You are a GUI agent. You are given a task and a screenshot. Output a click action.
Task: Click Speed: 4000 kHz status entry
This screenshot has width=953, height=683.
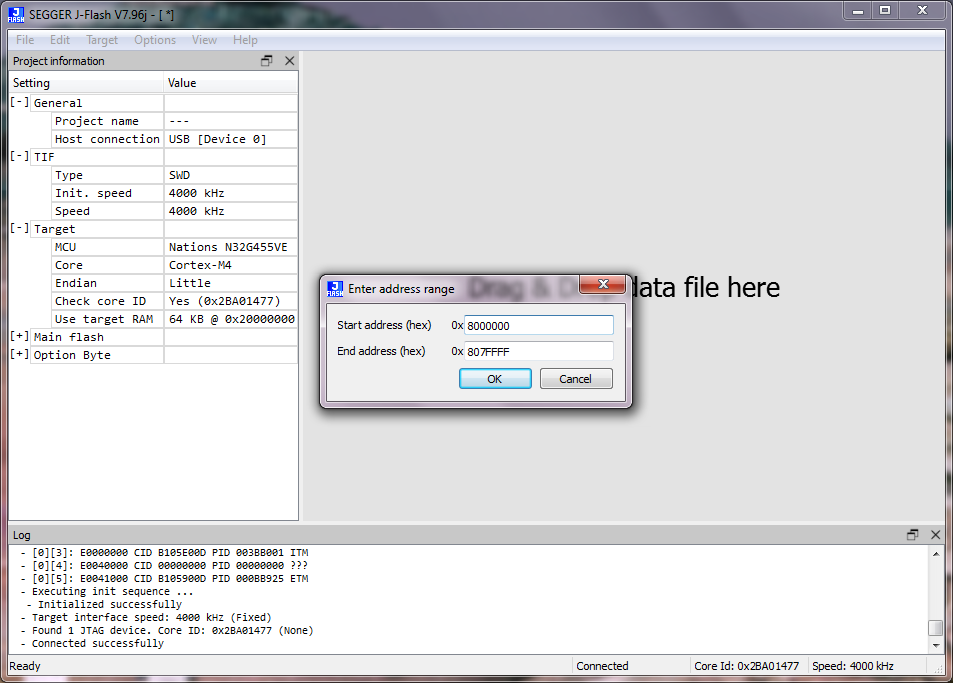click(x=853, y=666)
